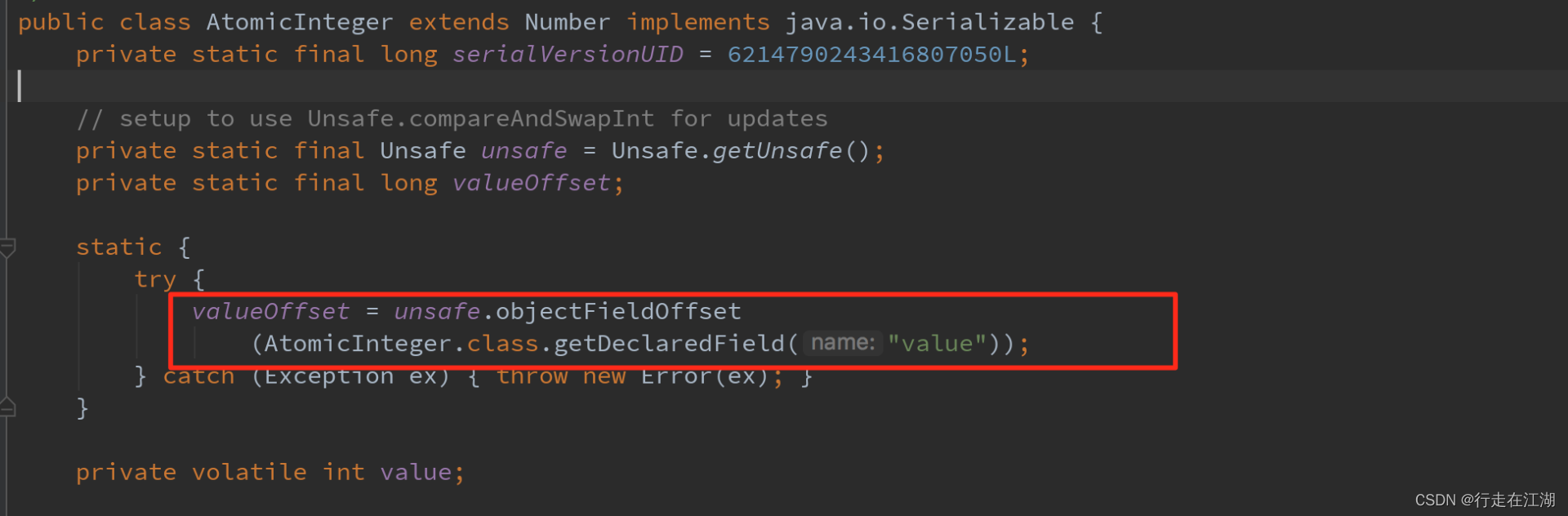Click the "value" string literal
The height and width of the screenshot is (516, 1568).
pos(937,344)
